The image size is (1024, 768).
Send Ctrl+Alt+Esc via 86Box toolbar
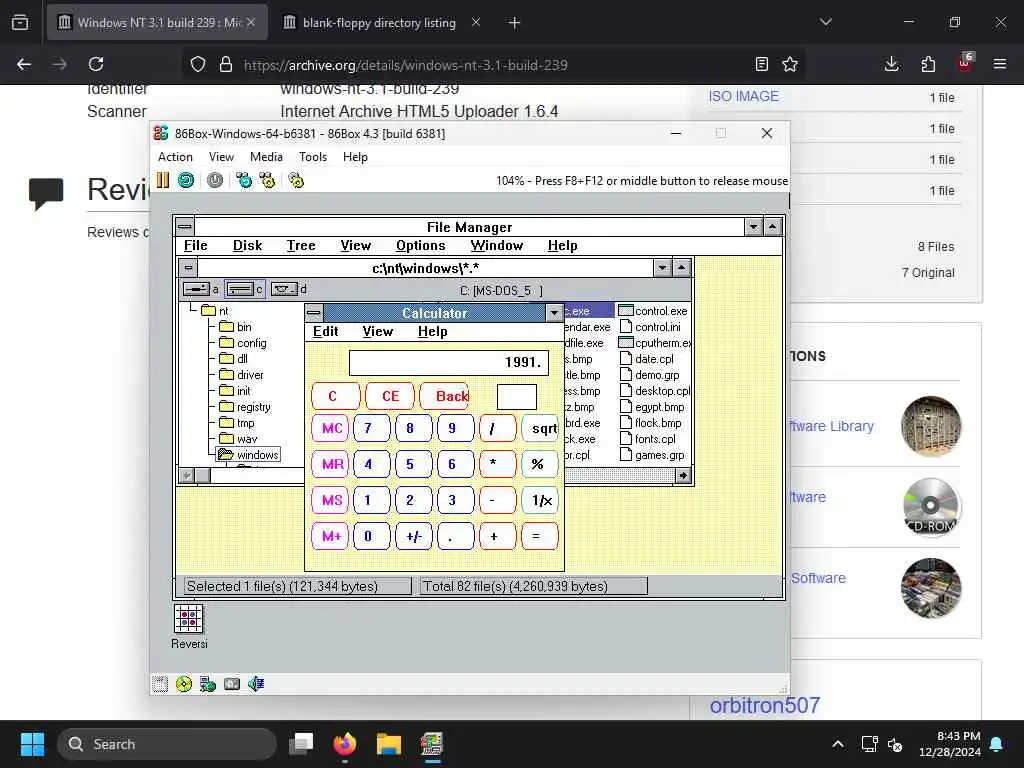267,180
